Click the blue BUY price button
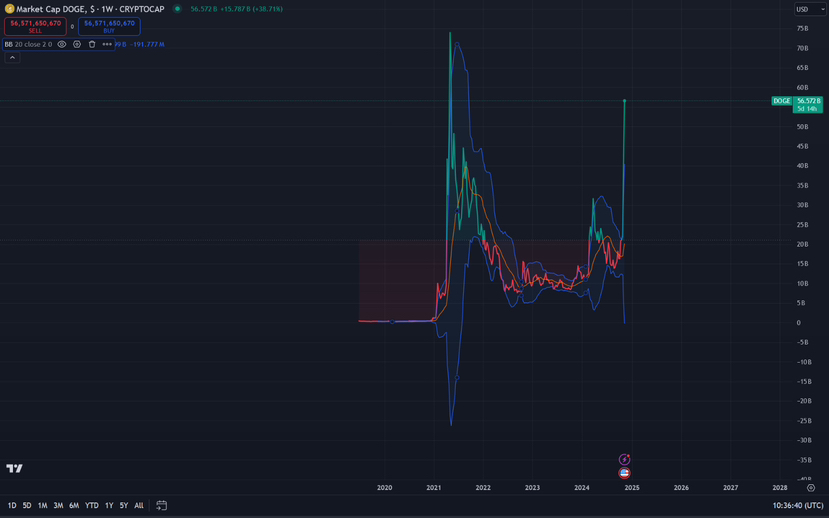Screen dimensions: 829x518 click(x=109, y=26)
